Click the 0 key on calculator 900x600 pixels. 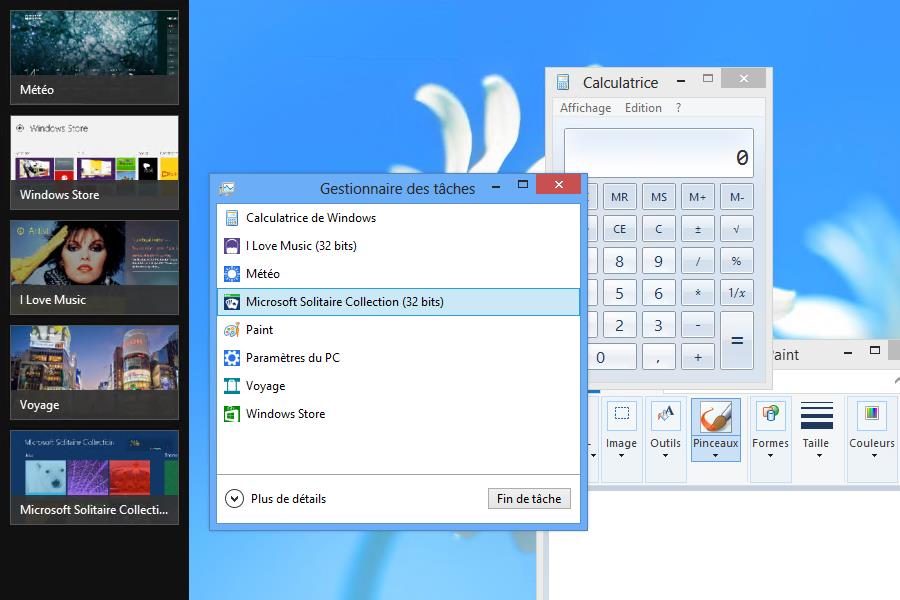(x=612, y=357)
